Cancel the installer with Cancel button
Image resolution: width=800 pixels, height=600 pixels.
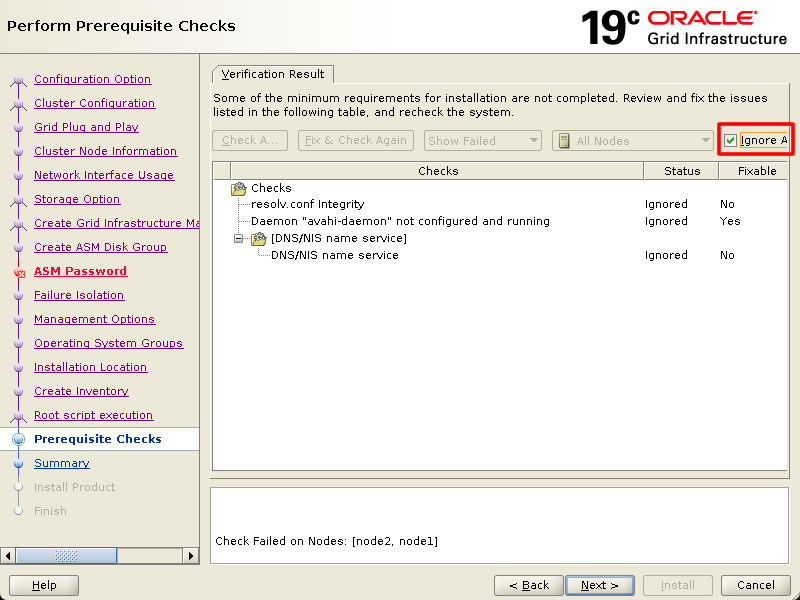756,585
